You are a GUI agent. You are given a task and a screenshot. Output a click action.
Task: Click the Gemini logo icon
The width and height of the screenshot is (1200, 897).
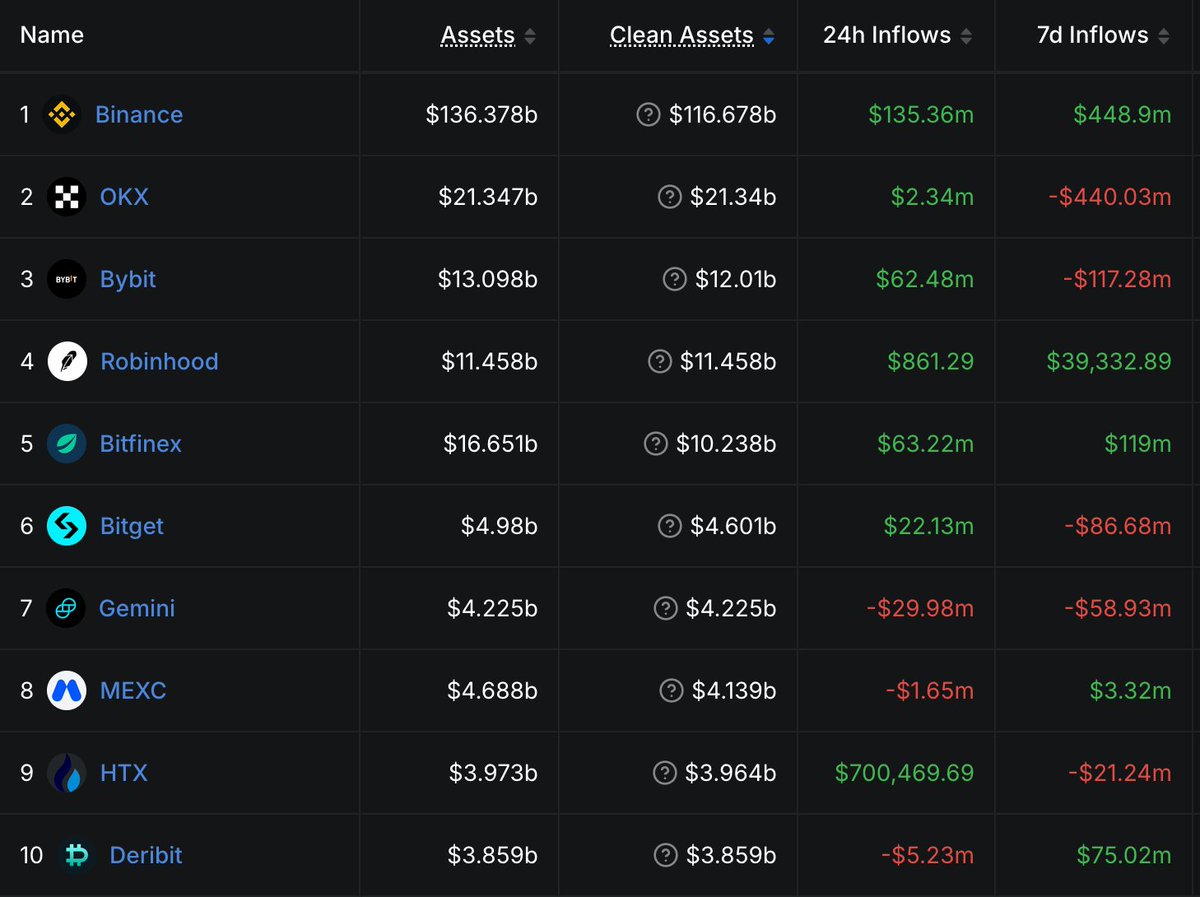pyautogui.click(x=66, y=608)
